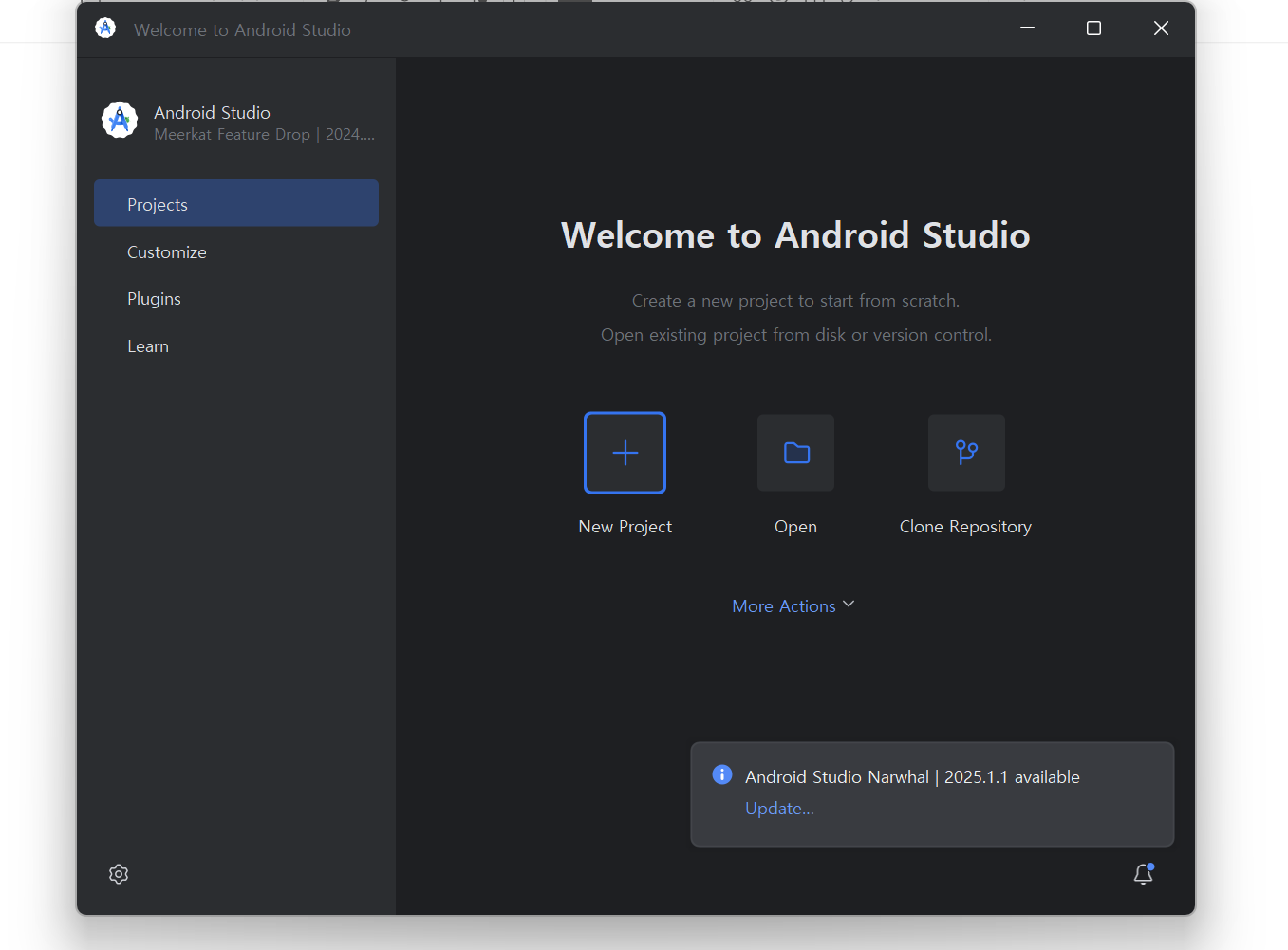
Task: Click the Welcome to Android Studio heading
Action: pyautogui.click(x=795, y=235)
